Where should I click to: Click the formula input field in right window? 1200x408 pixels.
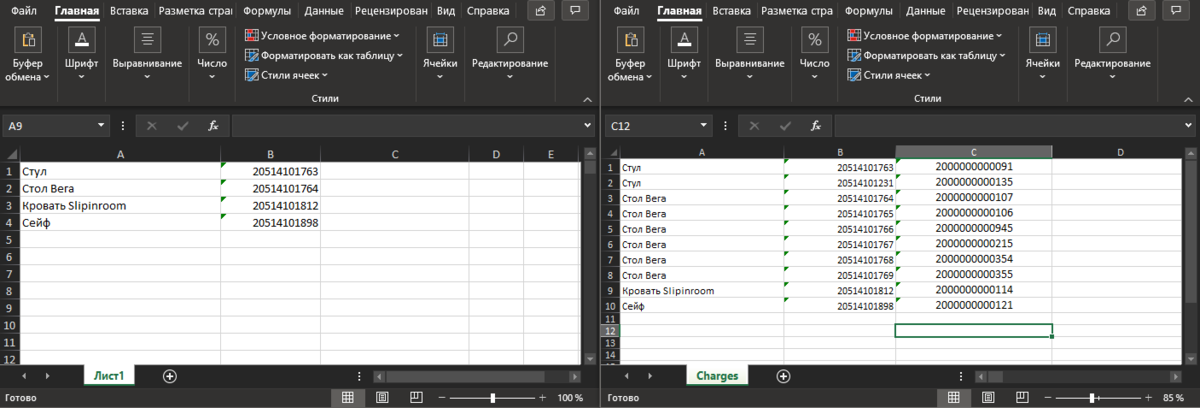[x=1008, y=126]
